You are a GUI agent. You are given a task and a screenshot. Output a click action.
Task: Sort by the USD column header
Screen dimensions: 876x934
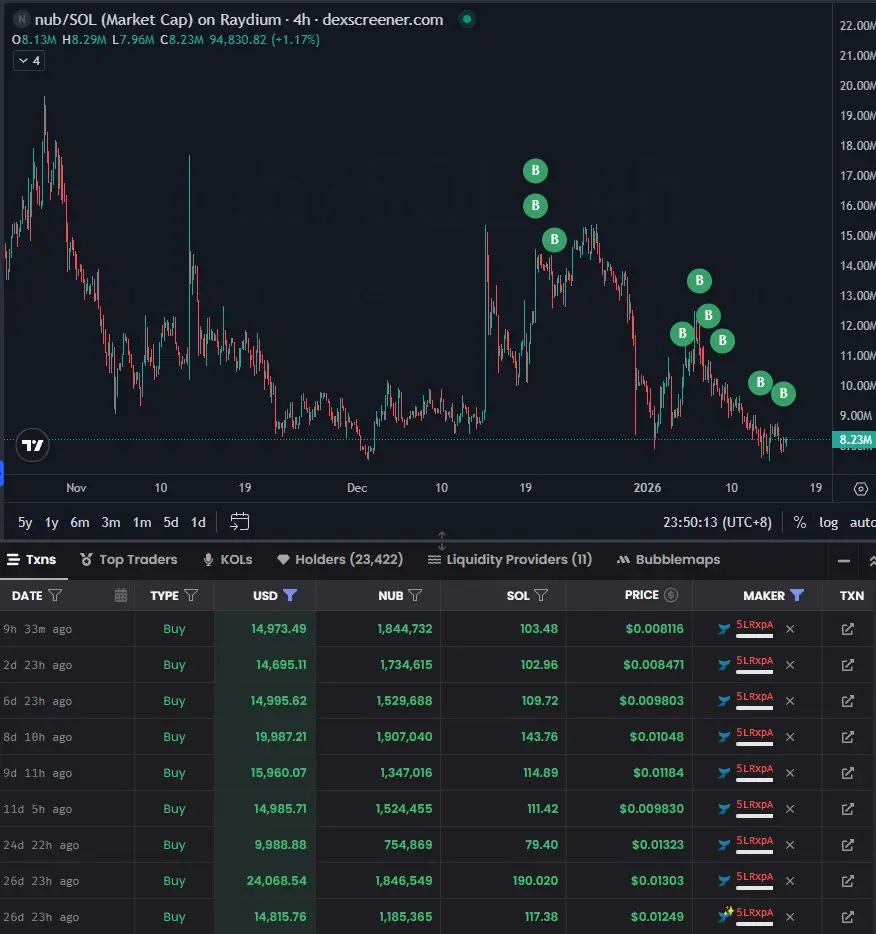point(265,596)
